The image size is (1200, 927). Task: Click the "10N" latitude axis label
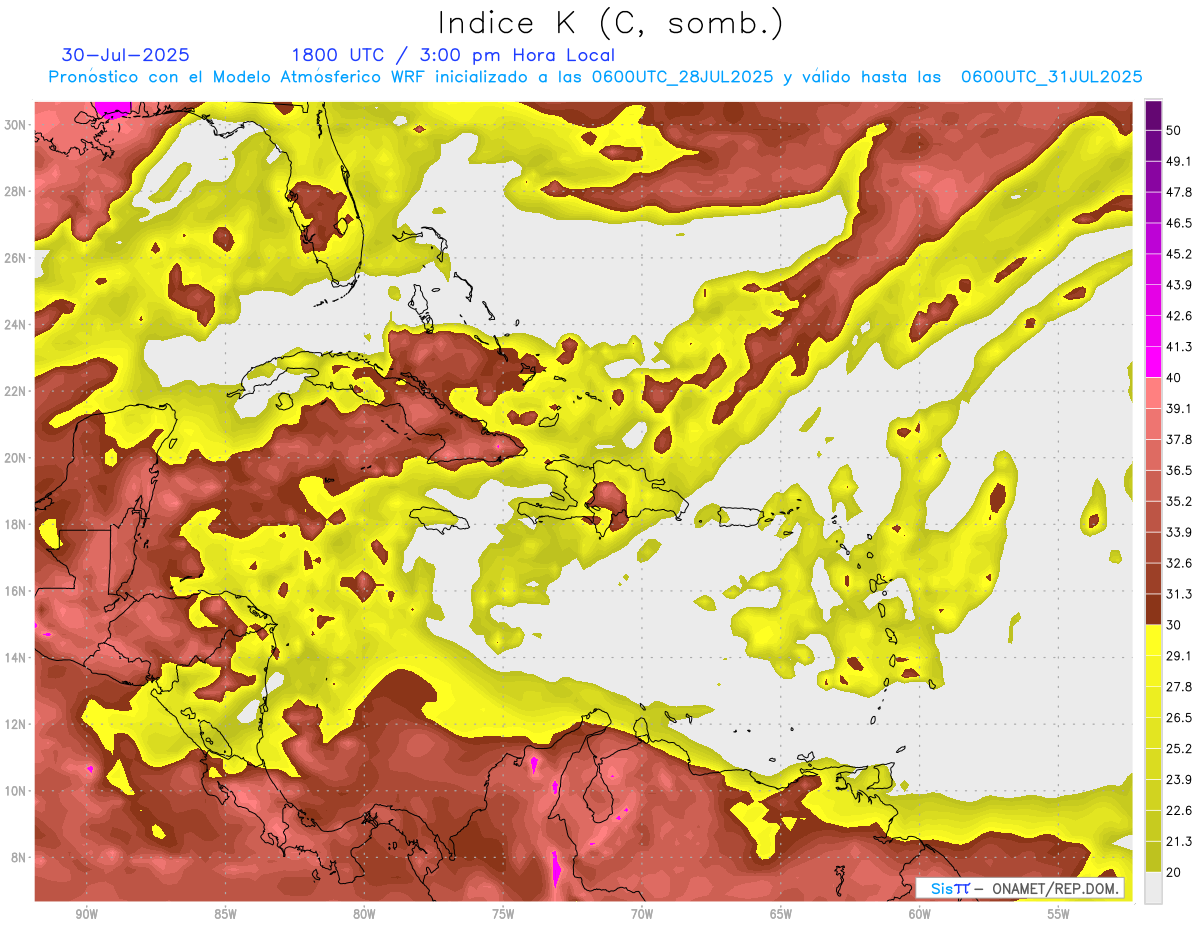(x=17, y=791)
